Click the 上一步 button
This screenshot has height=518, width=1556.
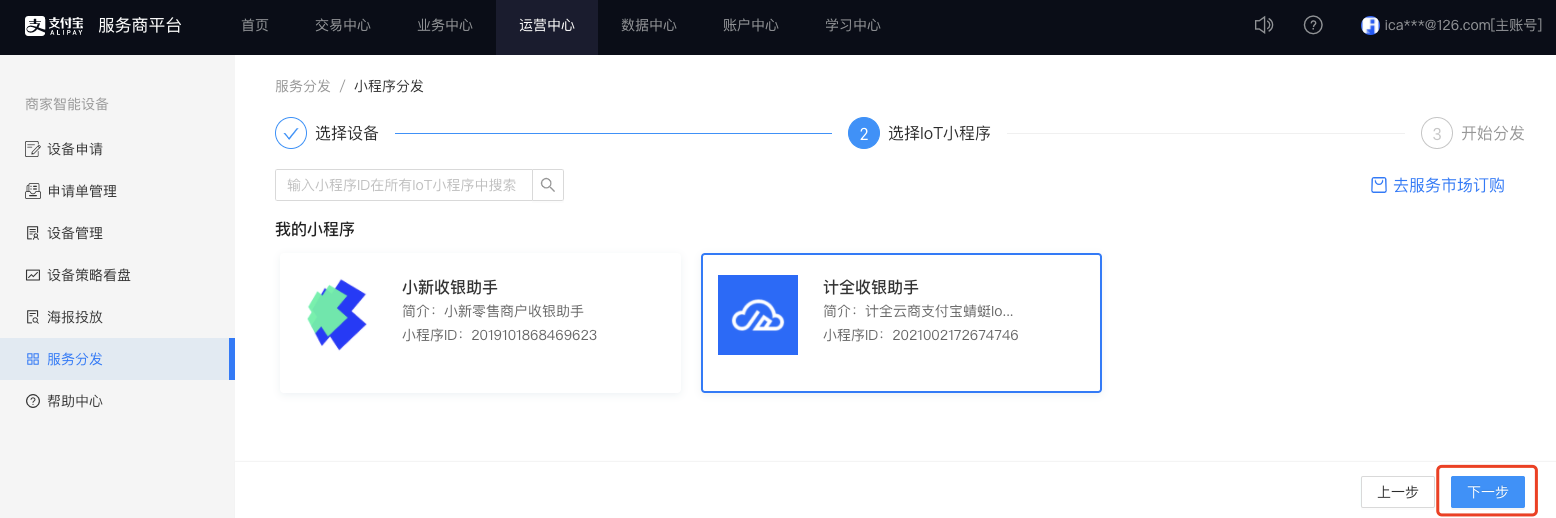[x=1398, y=492]
